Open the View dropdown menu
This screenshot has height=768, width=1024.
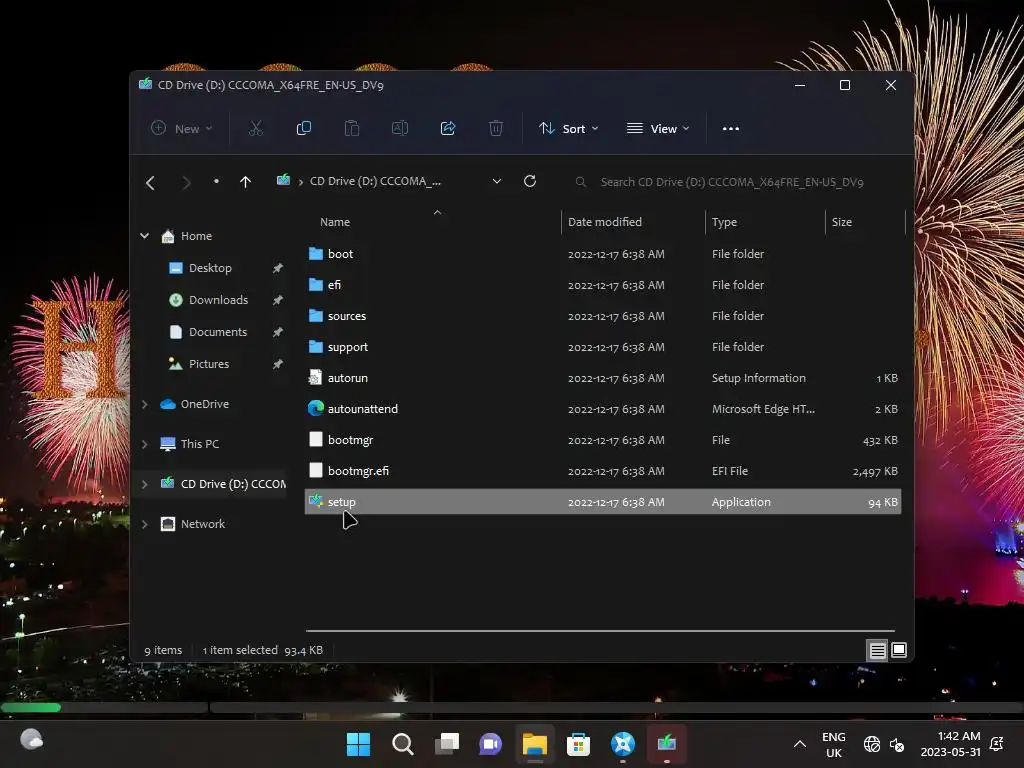pyautogui.click(x=658, y=129)
